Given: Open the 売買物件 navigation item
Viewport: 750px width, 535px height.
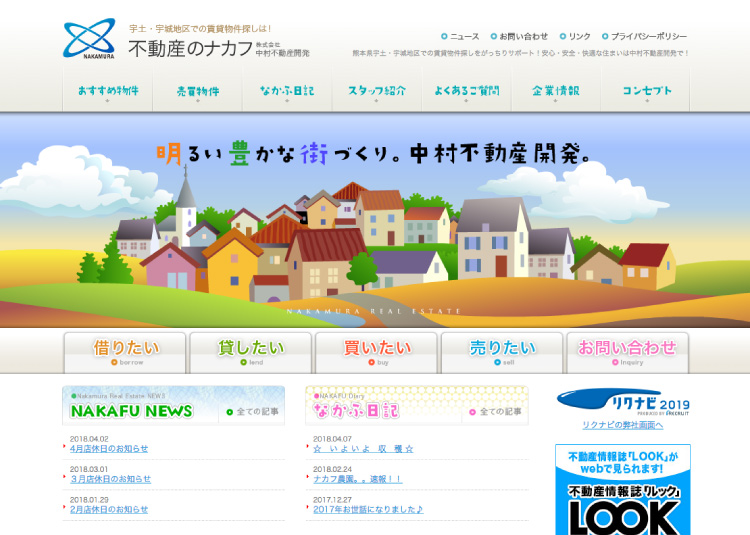Looking at the screenshot, I should (197, 91).
